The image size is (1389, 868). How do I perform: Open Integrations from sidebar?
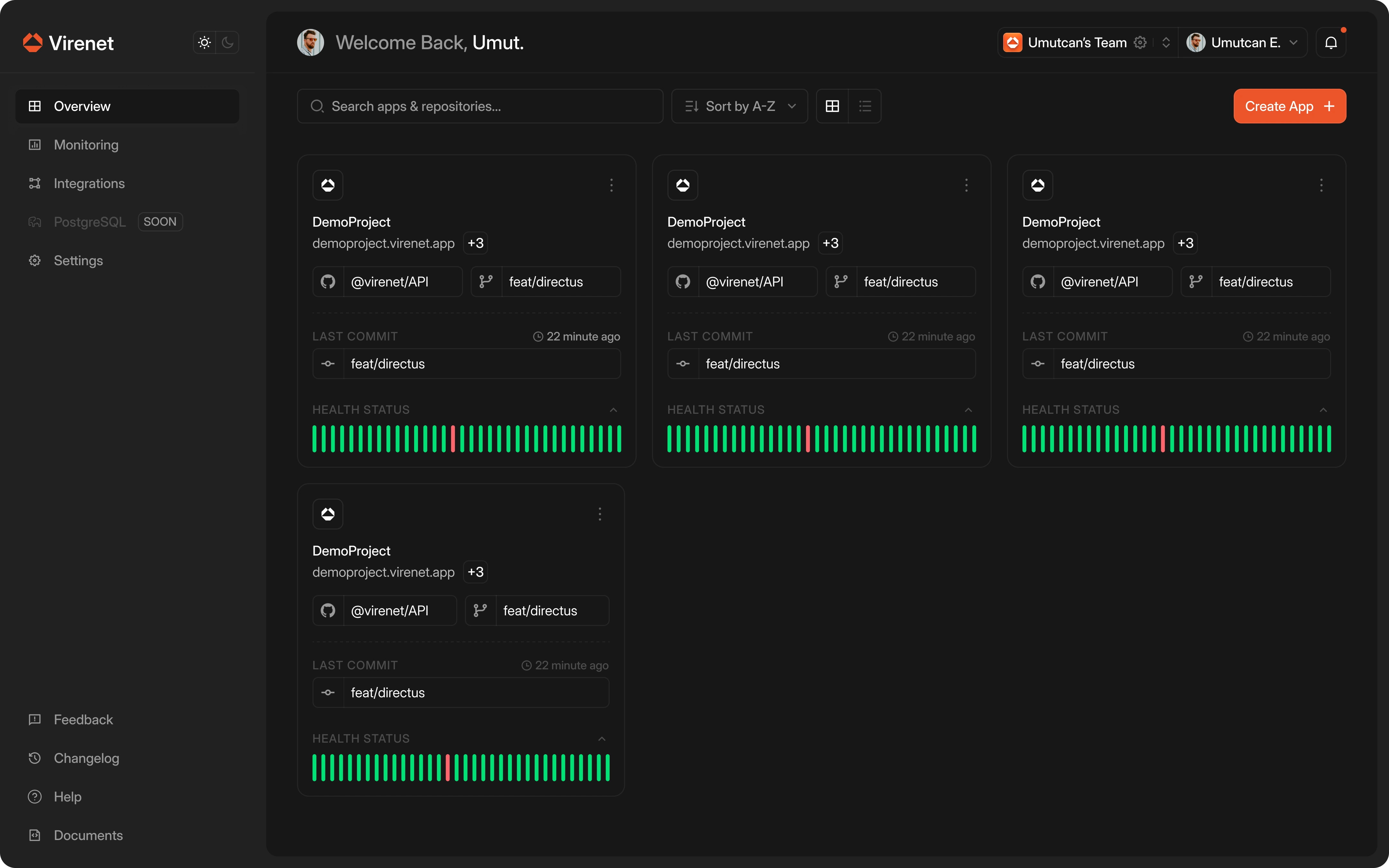pos(89,183)
